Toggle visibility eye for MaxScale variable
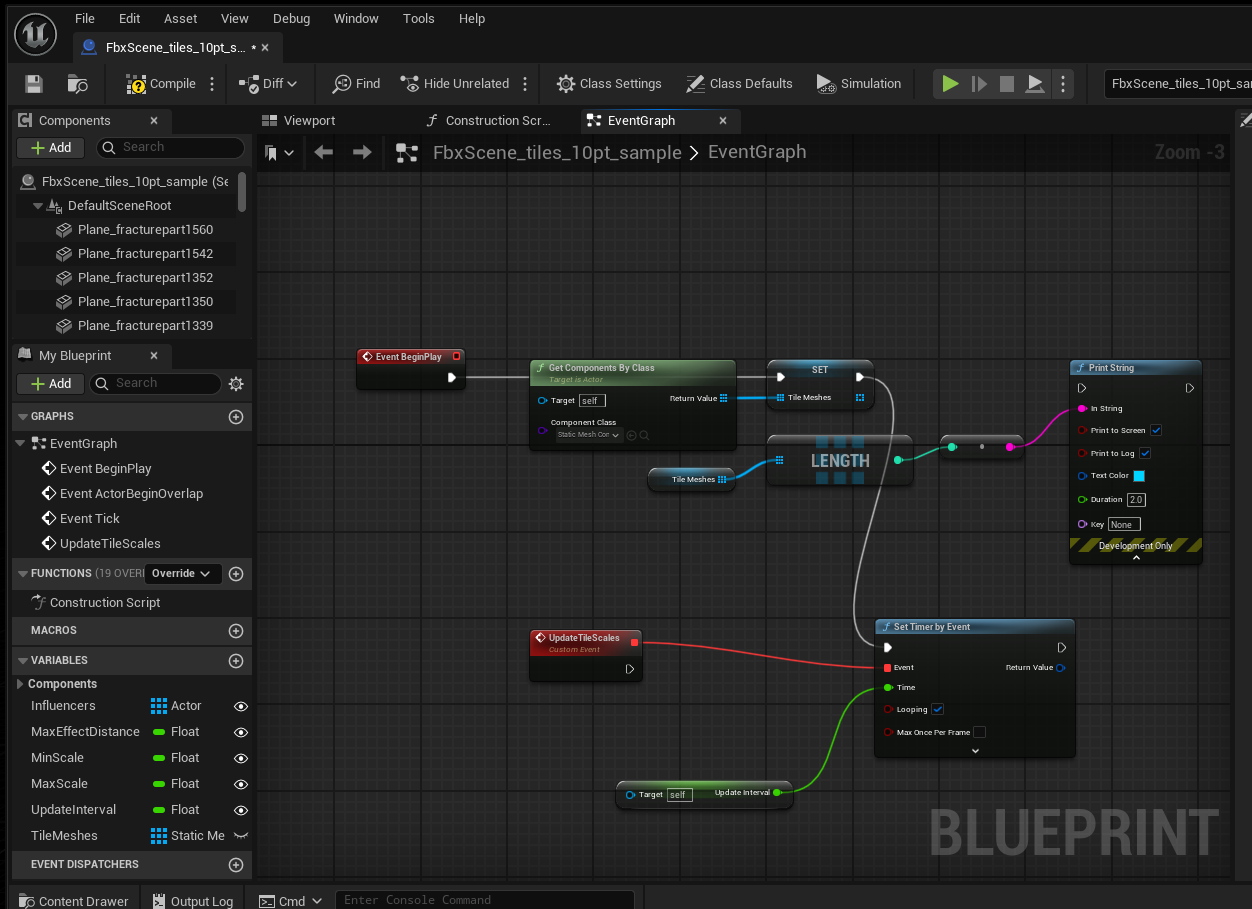Viewport: 1252px width, 909px height. pyautogui.click(x=240, y=784)
